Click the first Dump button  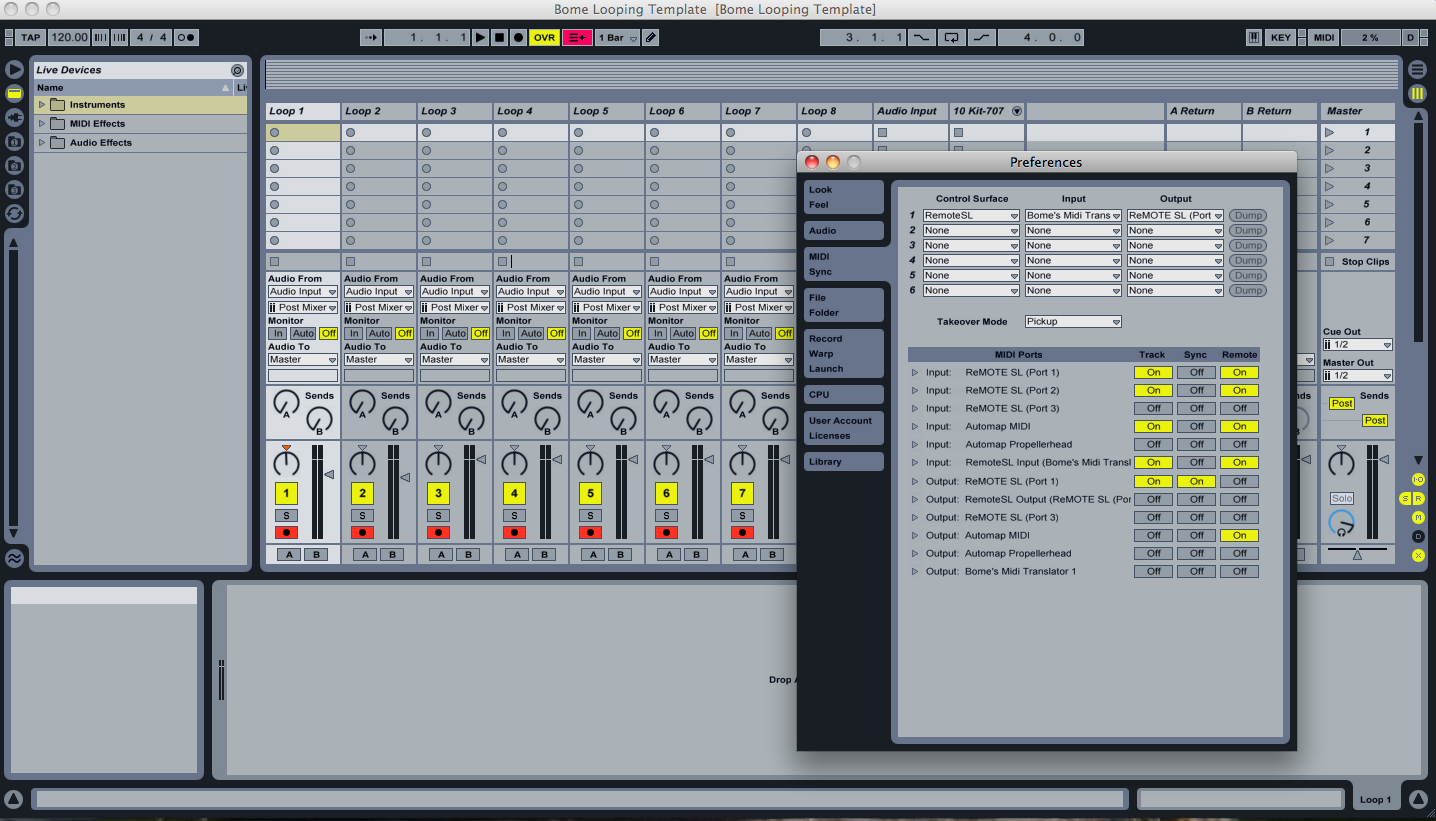tap(1247, 215)
